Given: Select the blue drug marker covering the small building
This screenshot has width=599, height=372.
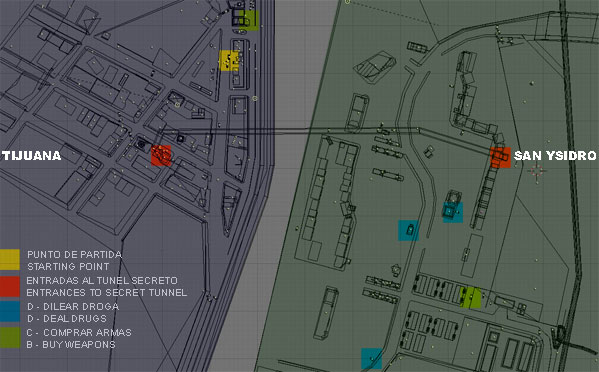Looking at the screenshot, I should 453,212.
